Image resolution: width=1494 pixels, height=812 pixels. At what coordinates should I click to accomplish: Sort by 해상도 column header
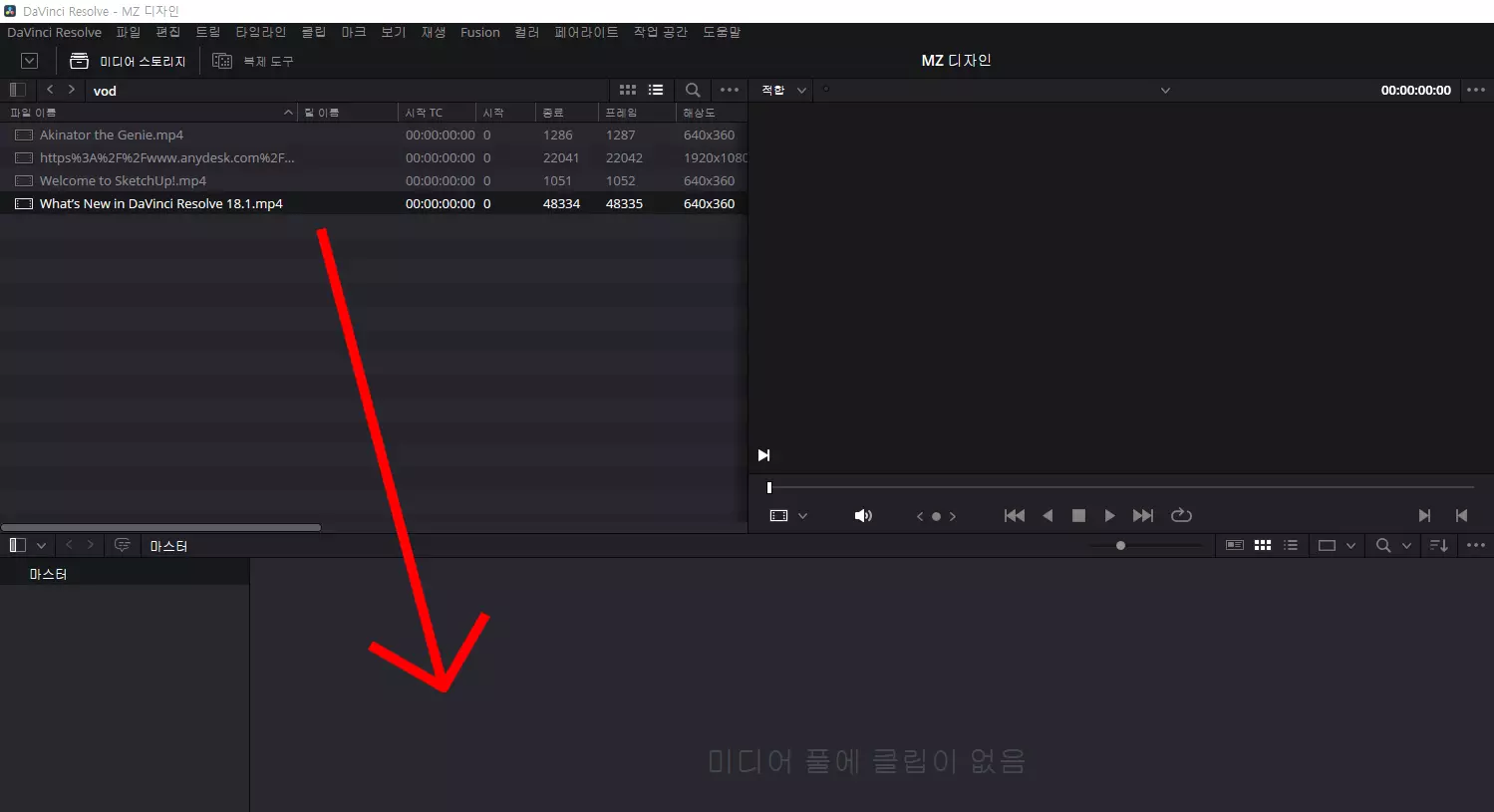[x=711, y=113]
